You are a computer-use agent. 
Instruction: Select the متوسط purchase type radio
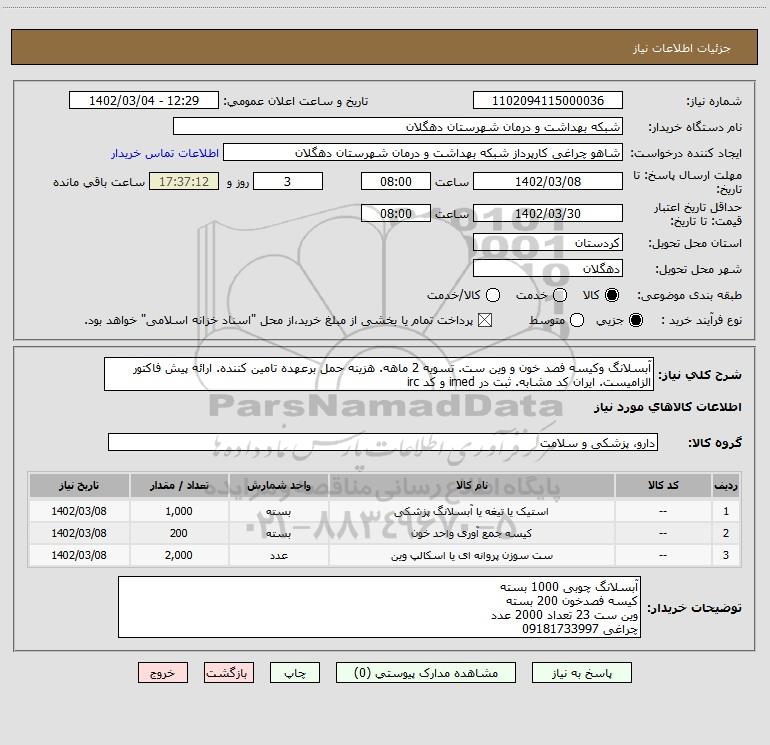point(577,321)
